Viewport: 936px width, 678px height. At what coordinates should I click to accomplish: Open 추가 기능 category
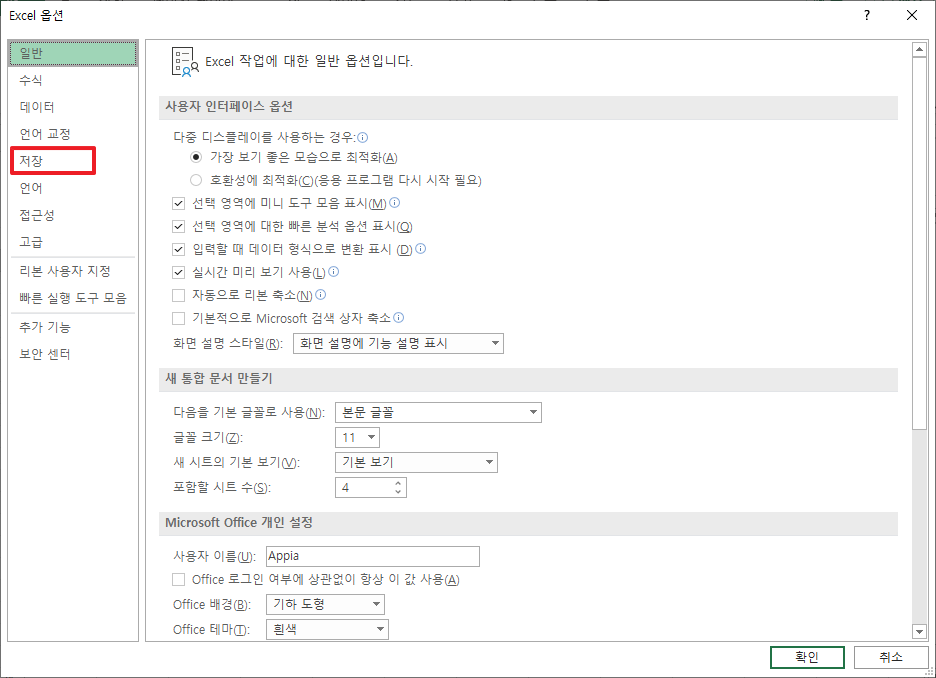73,328
